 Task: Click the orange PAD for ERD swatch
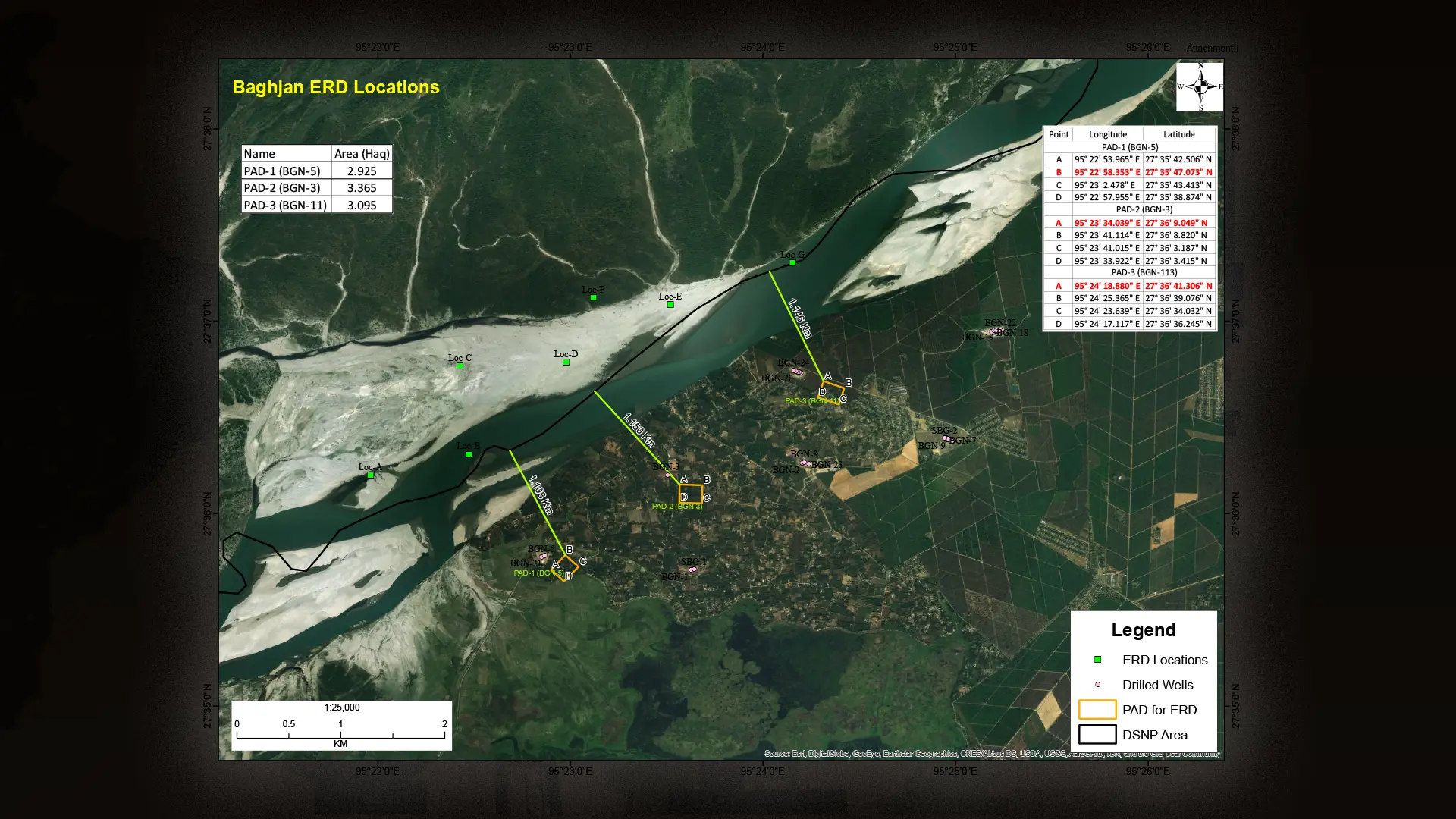point(1097,710)
